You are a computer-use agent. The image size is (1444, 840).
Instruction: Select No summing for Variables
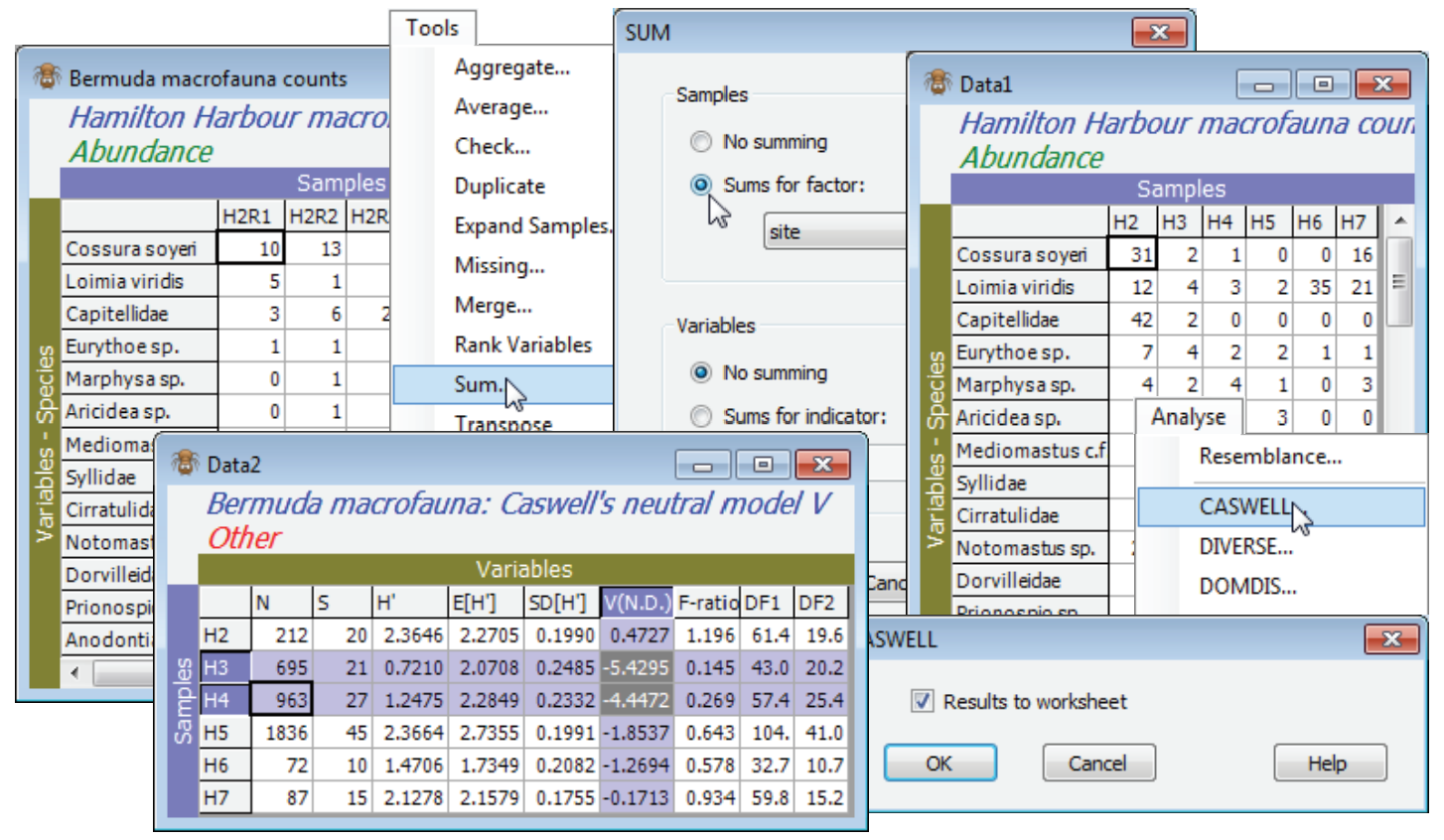coord(701,372)
